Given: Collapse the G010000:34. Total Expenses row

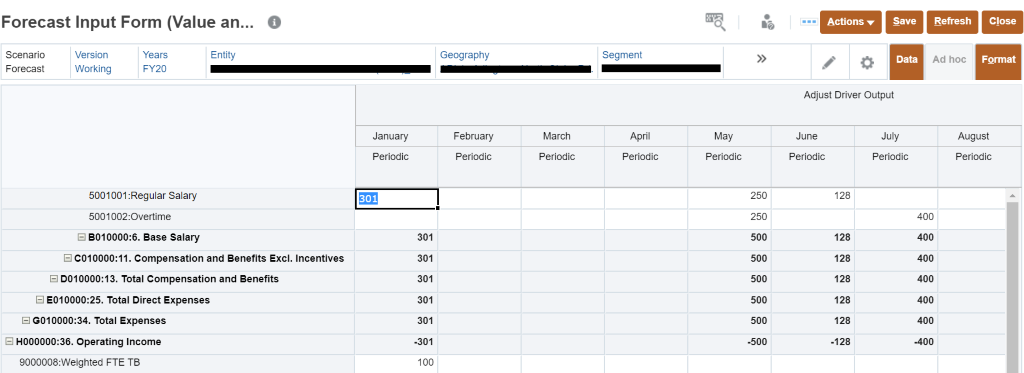Looking at the screenshot, I should click(x=26, y=321).
